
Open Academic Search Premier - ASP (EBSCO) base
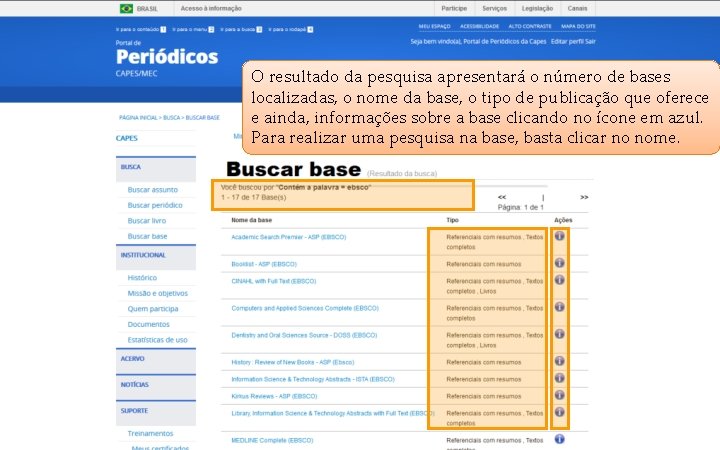(289, 237)
